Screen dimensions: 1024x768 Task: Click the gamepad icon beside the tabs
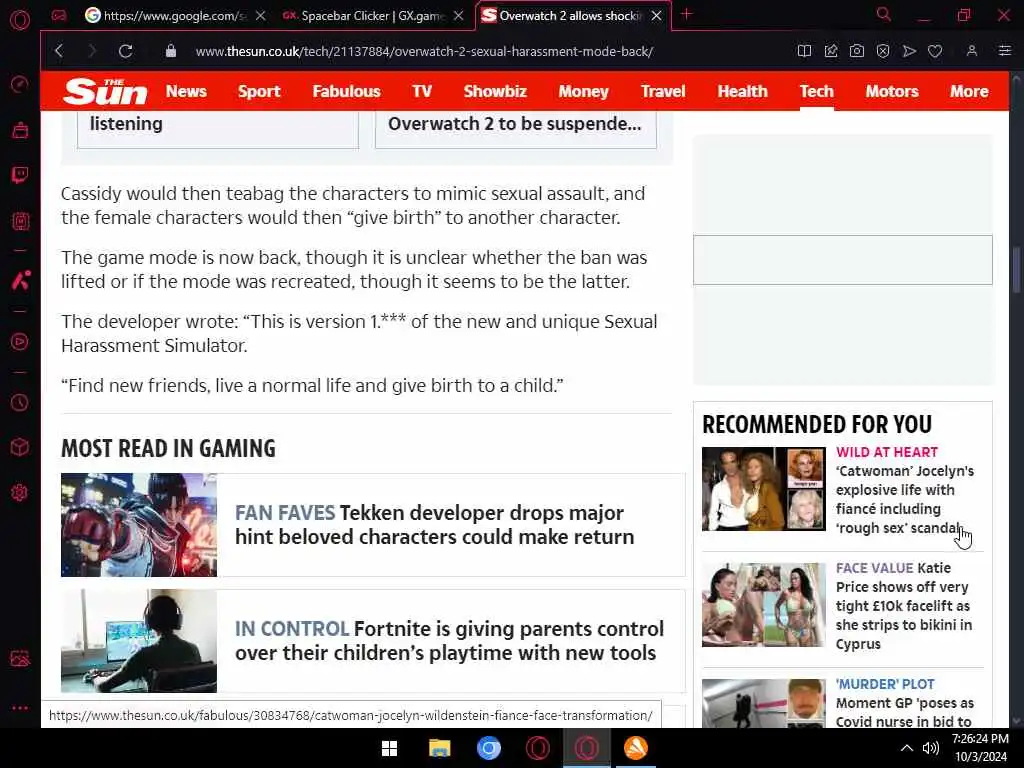click(x=59, y=15)
